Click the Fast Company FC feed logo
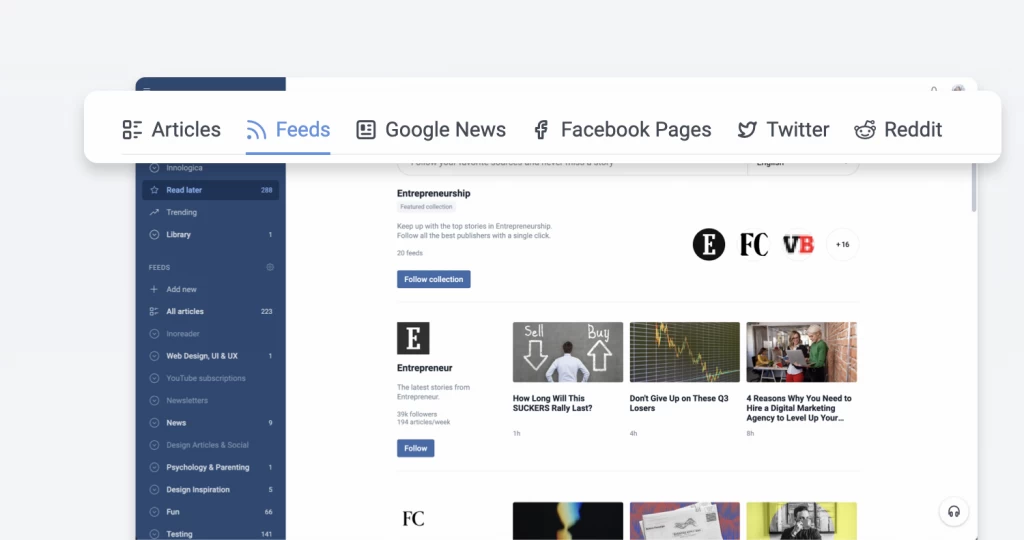Screen dimensions: 1024x540 [x=413, y=518]
